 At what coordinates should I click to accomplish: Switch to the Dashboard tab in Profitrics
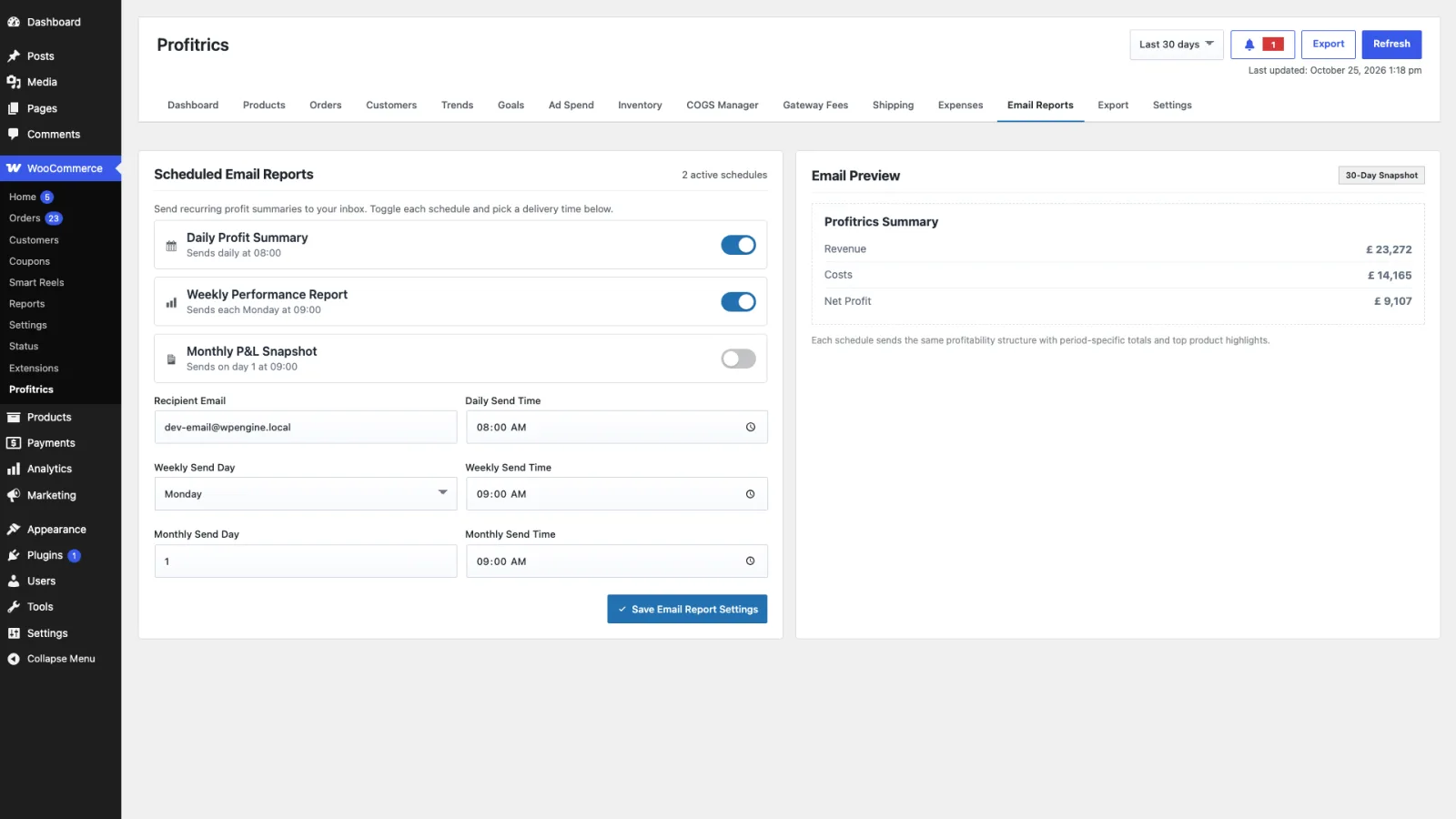pos(193,106)
